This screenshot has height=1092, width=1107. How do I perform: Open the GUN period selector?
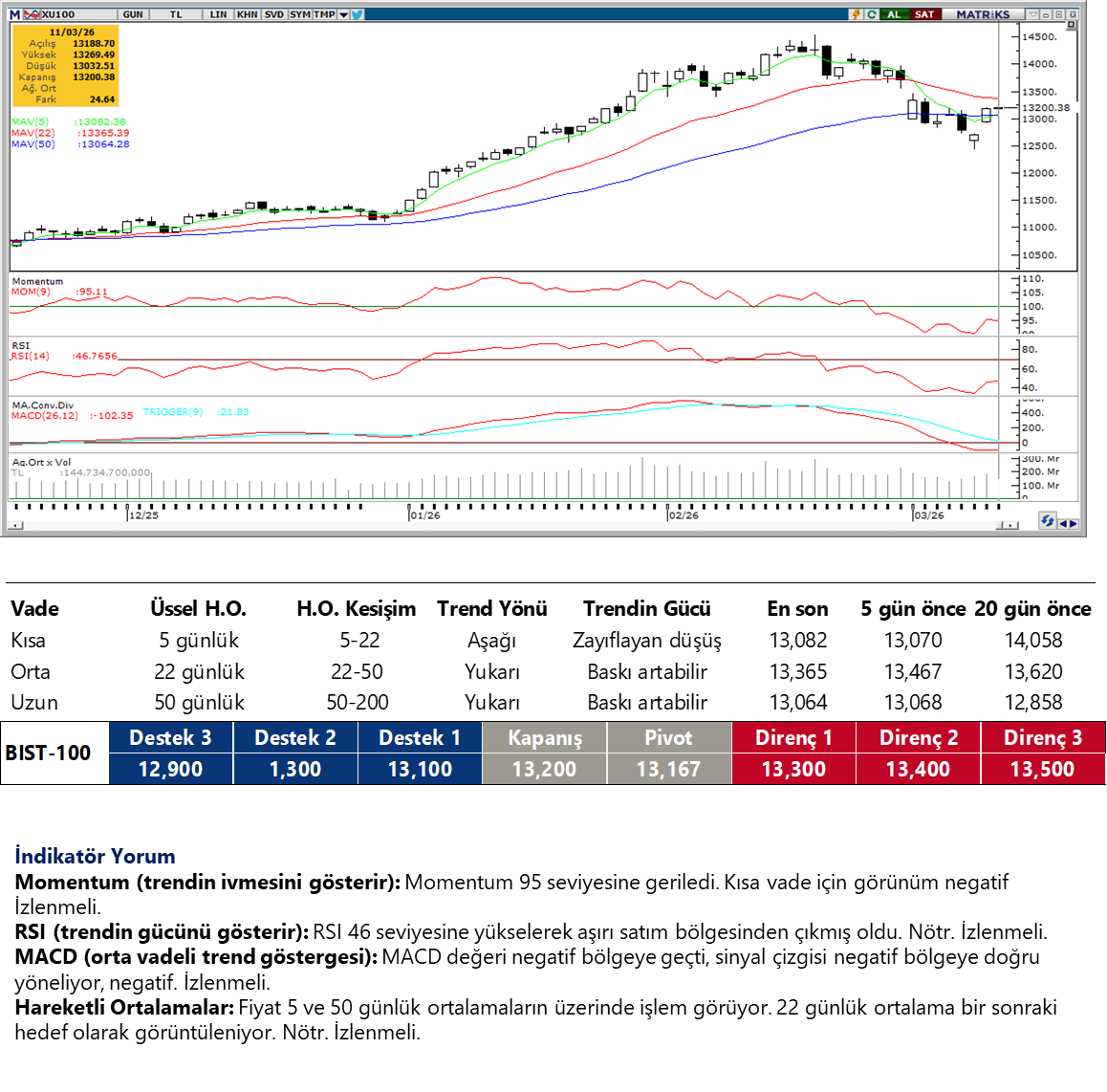coord(133,14)
